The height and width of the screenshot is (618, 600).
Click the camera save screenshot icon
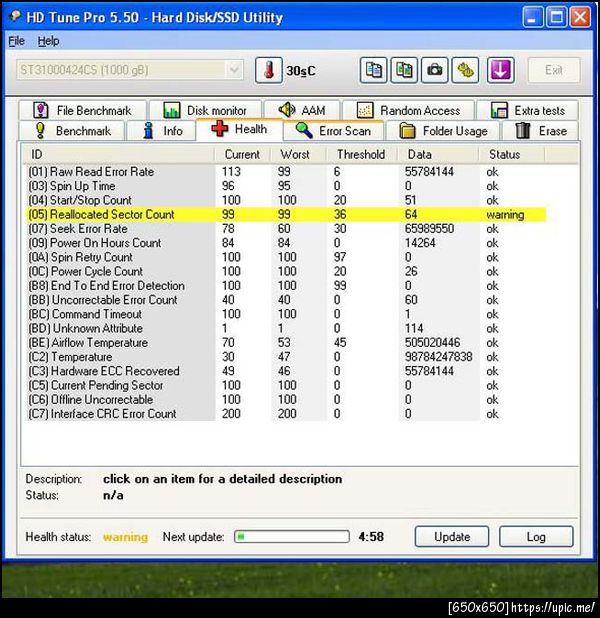[x=434, y=71]
